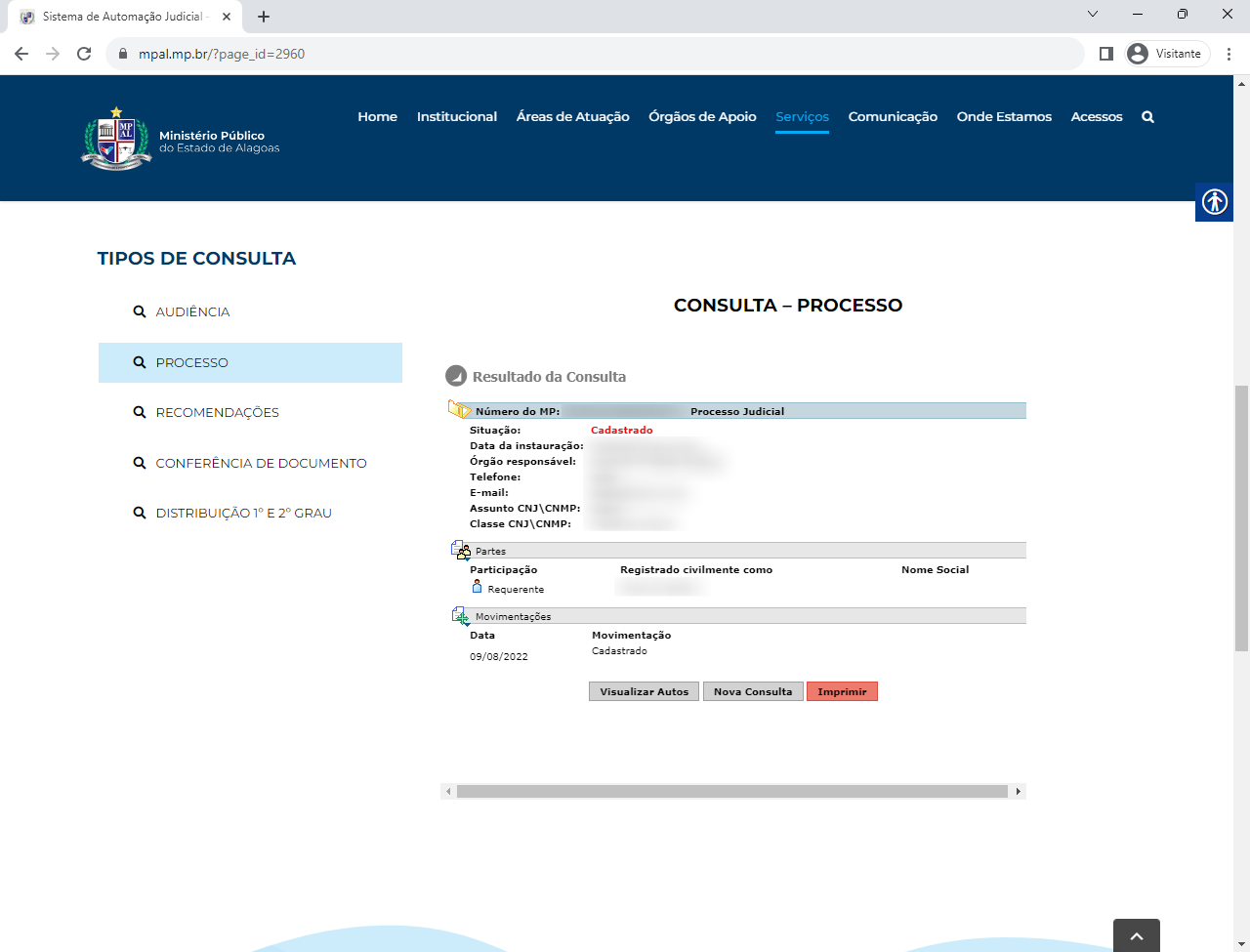This screenshot has width=1250, height=952.
Task: Select the PROCESSO consultation type
Action: (250, 362)
